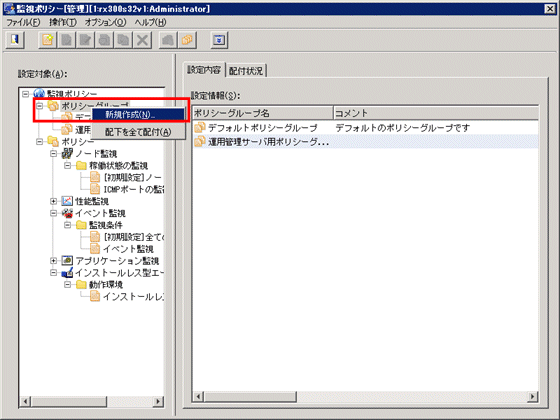Click the 稼働状態の監視 folder icon
Viewport: 560px width, 420px height.
81,165
